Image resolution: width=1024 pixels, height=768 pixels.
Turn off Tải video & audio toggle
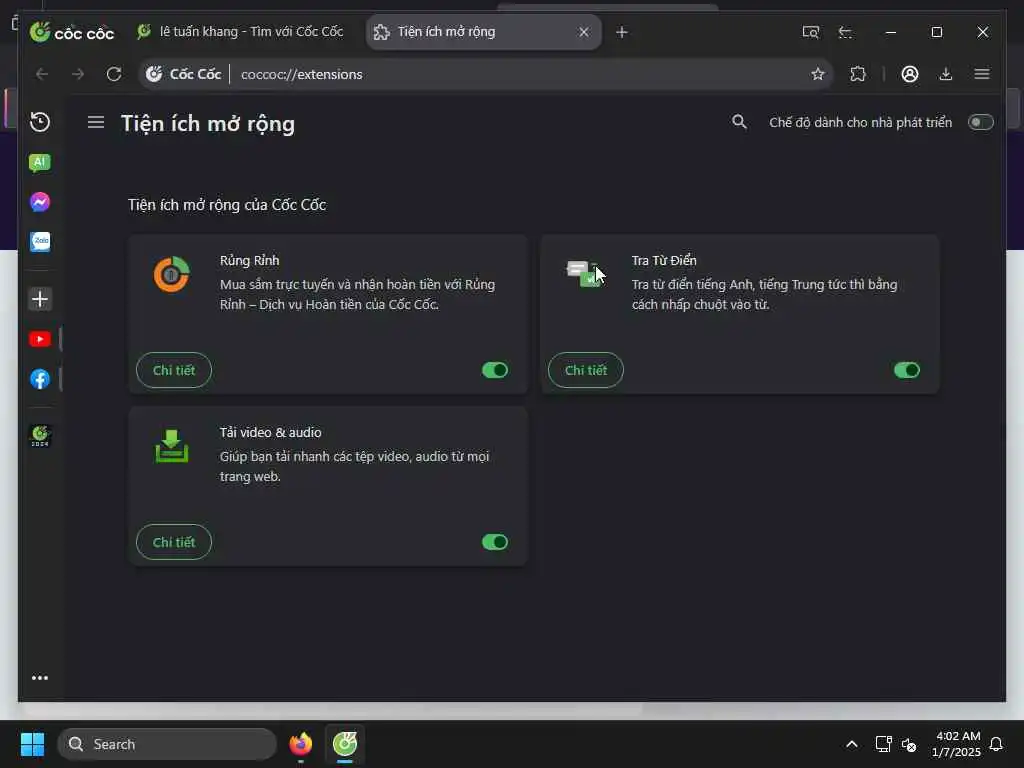point(495,542)
